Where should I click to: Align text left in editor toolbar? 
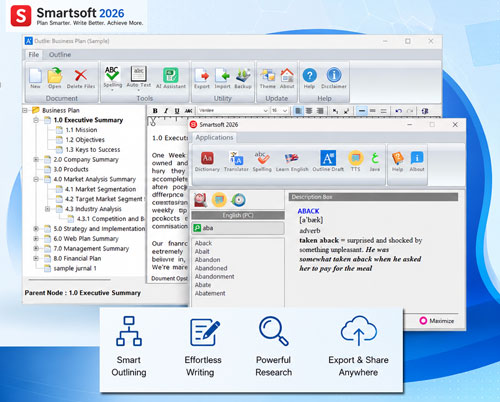click(x=298, y=111)
